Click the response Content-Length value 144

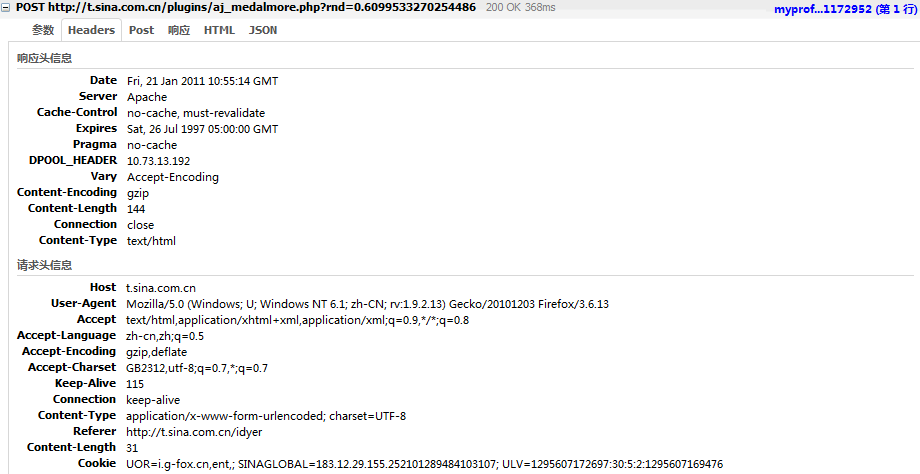[136, 209]
